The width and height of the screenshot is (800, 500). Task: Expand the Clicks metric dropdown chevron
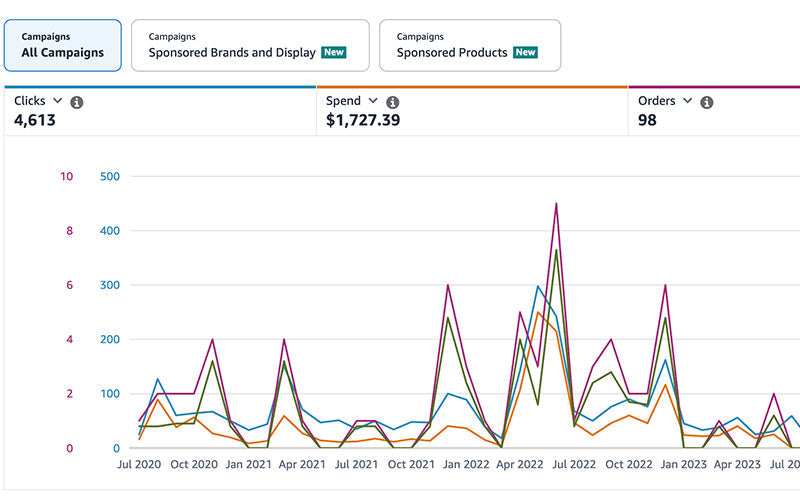point(57,101)
